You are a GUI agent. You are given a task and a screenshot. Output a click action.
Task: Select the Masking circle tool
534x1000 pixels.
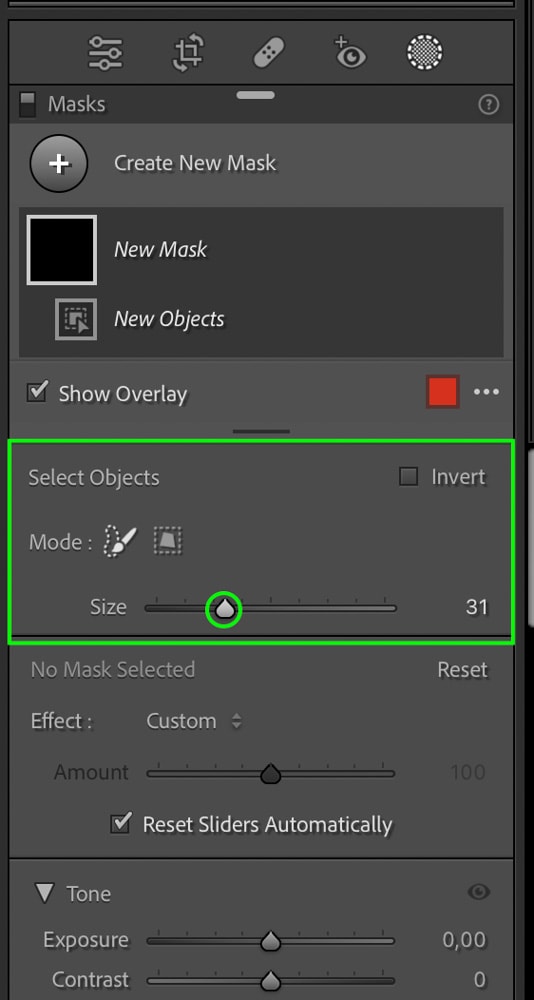(425, 52)
